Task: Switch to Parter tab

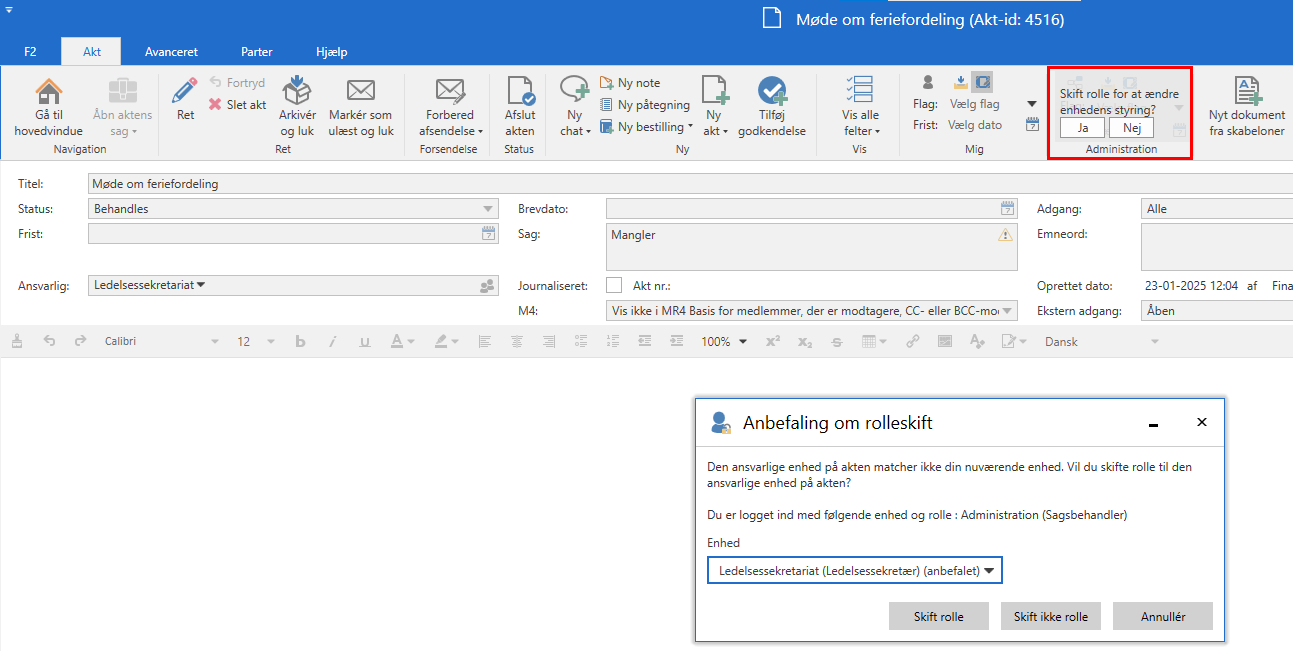Action: coord(257,51)
